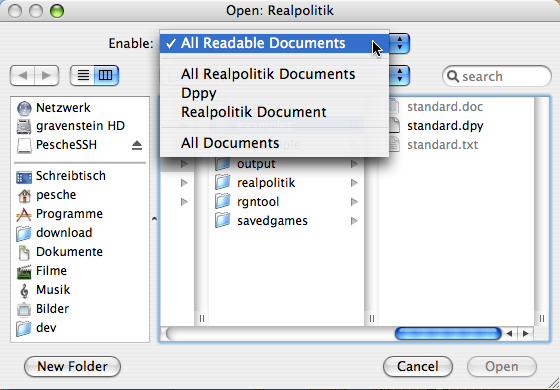The image size is (560, 390).
Task: Click the standard.txt file name
Action: pyautogui.click(x=442, y=145)
